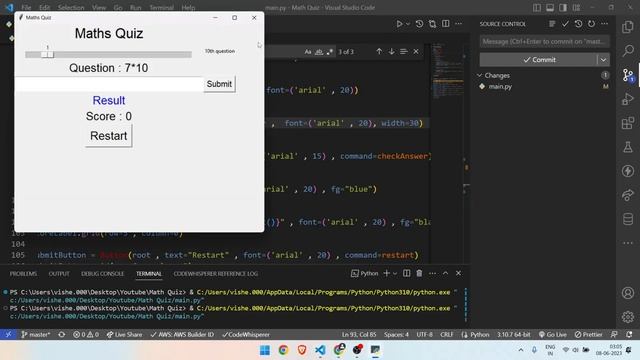The width and height of the screenshot is (640, 360).
Task: Open the Terminal menu
Action: click(161, 7)
